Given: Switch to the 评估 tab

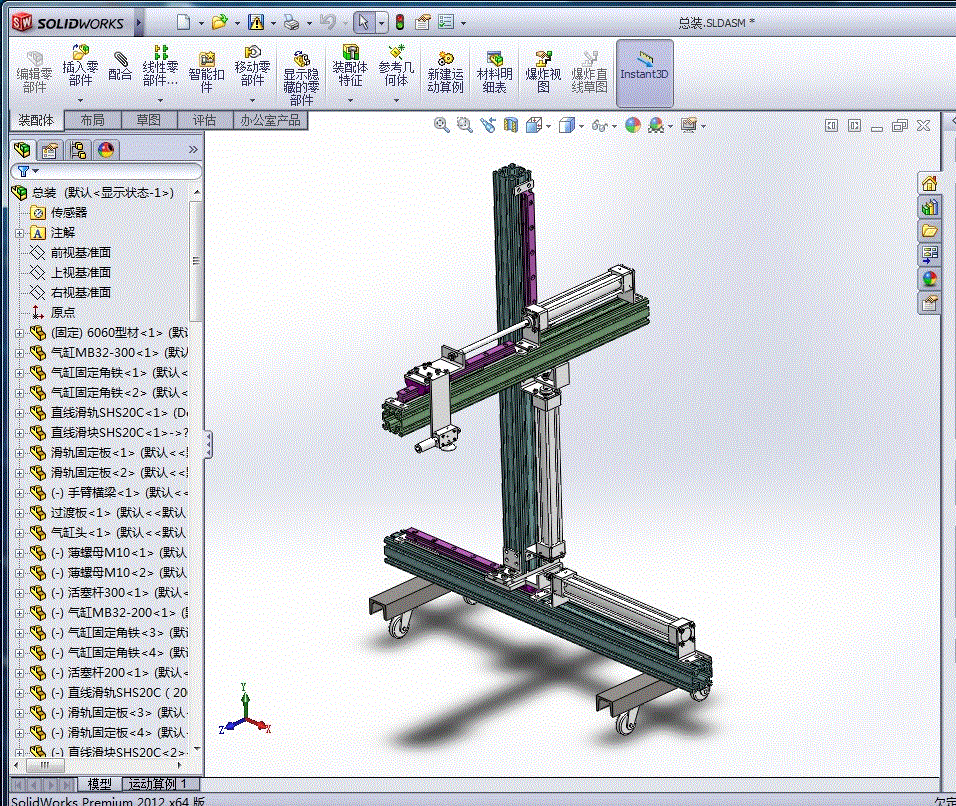Looking at the screenshot, I should pyautogui.click(x=204, y=120).
